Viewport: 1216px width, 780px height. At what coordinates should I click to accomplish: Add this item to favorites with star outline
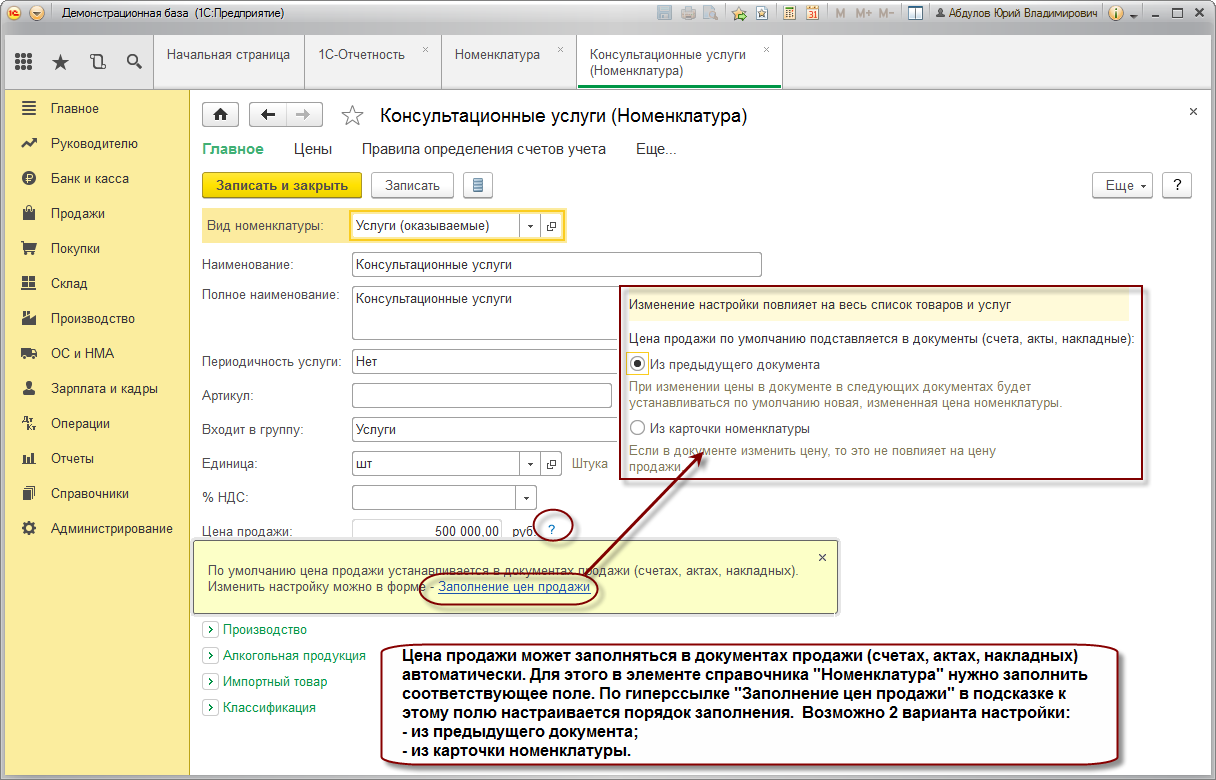point(352,116)
